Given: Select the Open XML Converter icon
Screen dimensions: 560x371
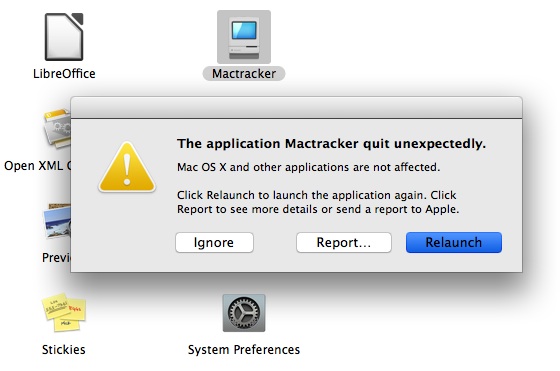Looking at the screenshot, I should pos(57,130).
